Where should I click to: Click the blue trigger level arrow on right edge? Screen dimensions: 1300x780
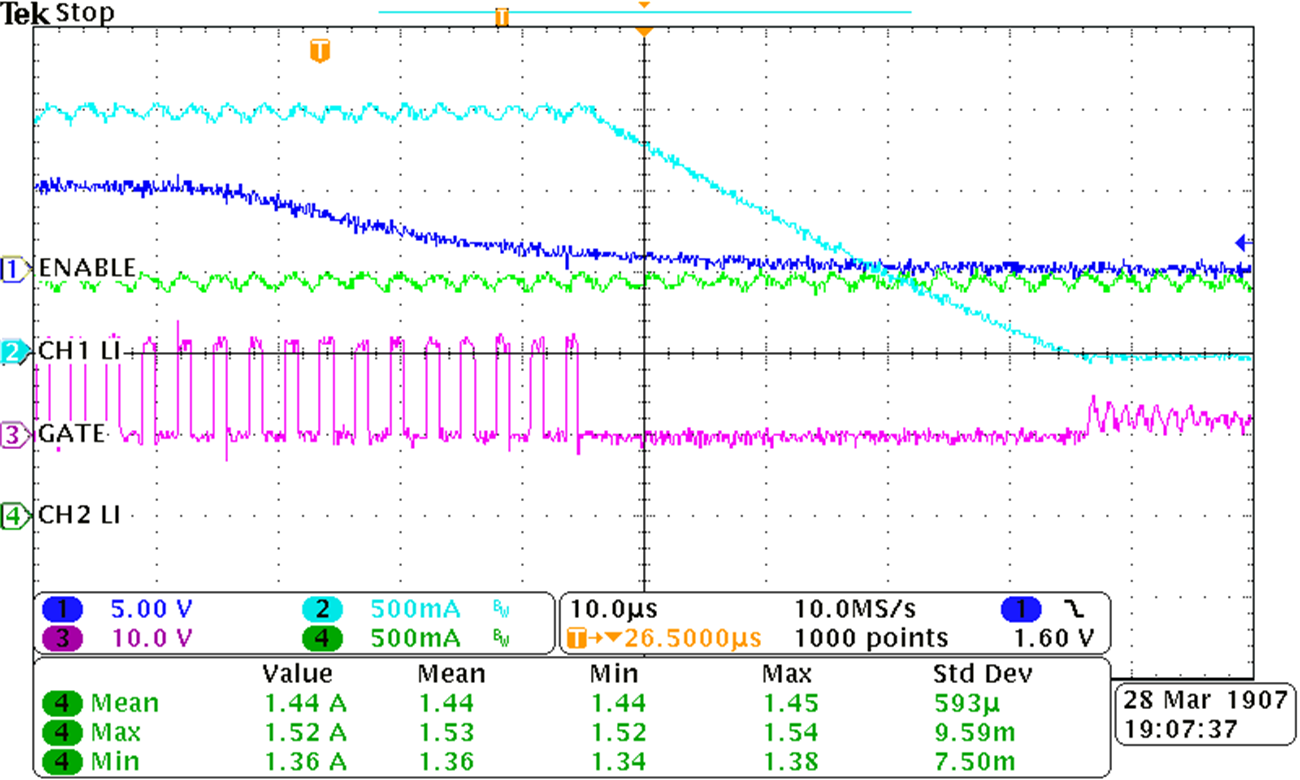[1242, 241]
